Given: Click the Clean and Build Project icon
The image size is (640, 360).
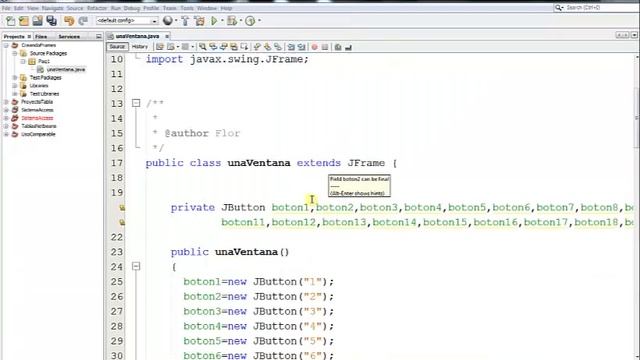Looking at the screenshot, I should pyautogui.click(x=200, y=20).
